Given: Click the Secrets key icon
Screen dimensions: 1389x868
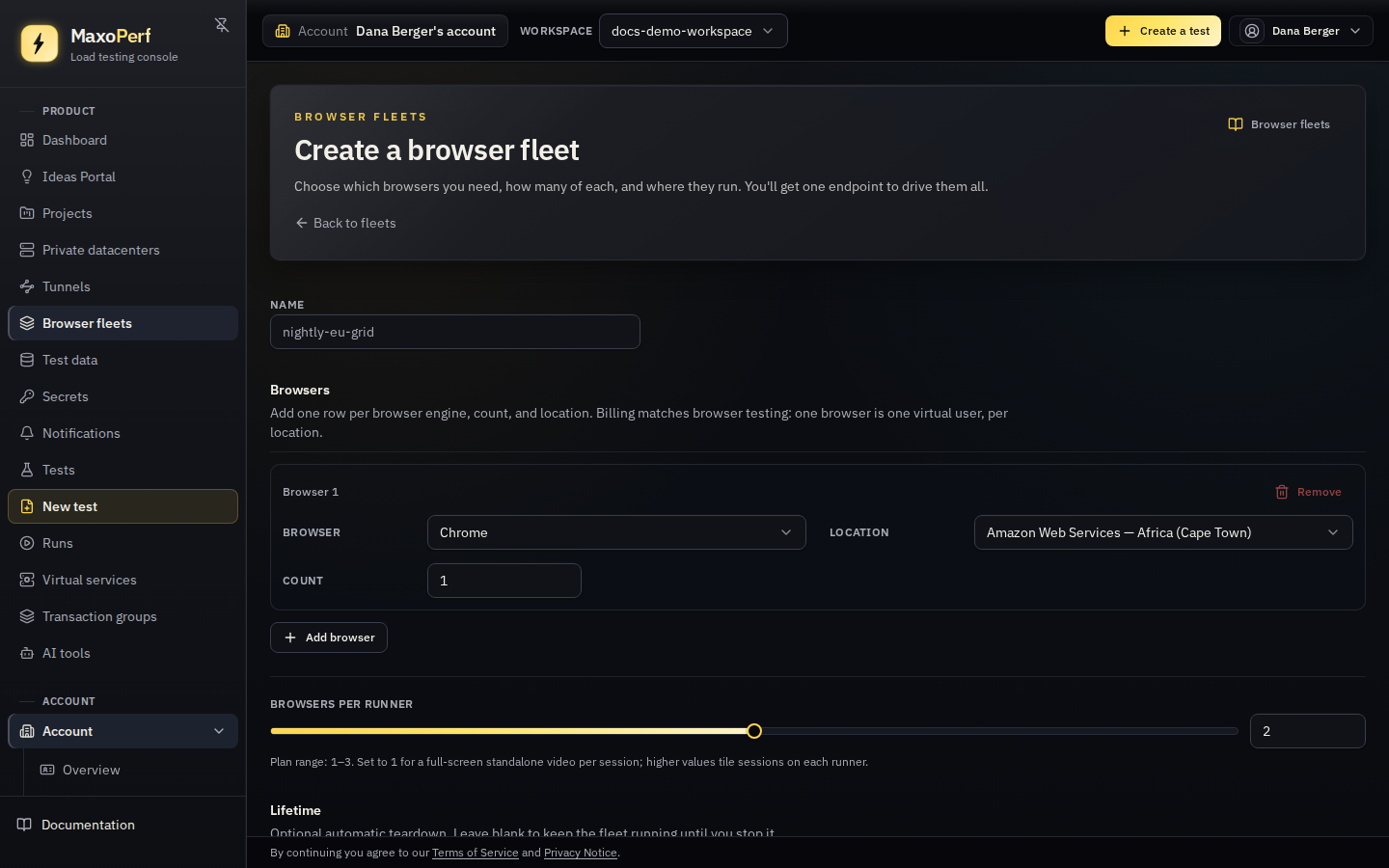Looking at the screenshot, I should pos(27,396).
